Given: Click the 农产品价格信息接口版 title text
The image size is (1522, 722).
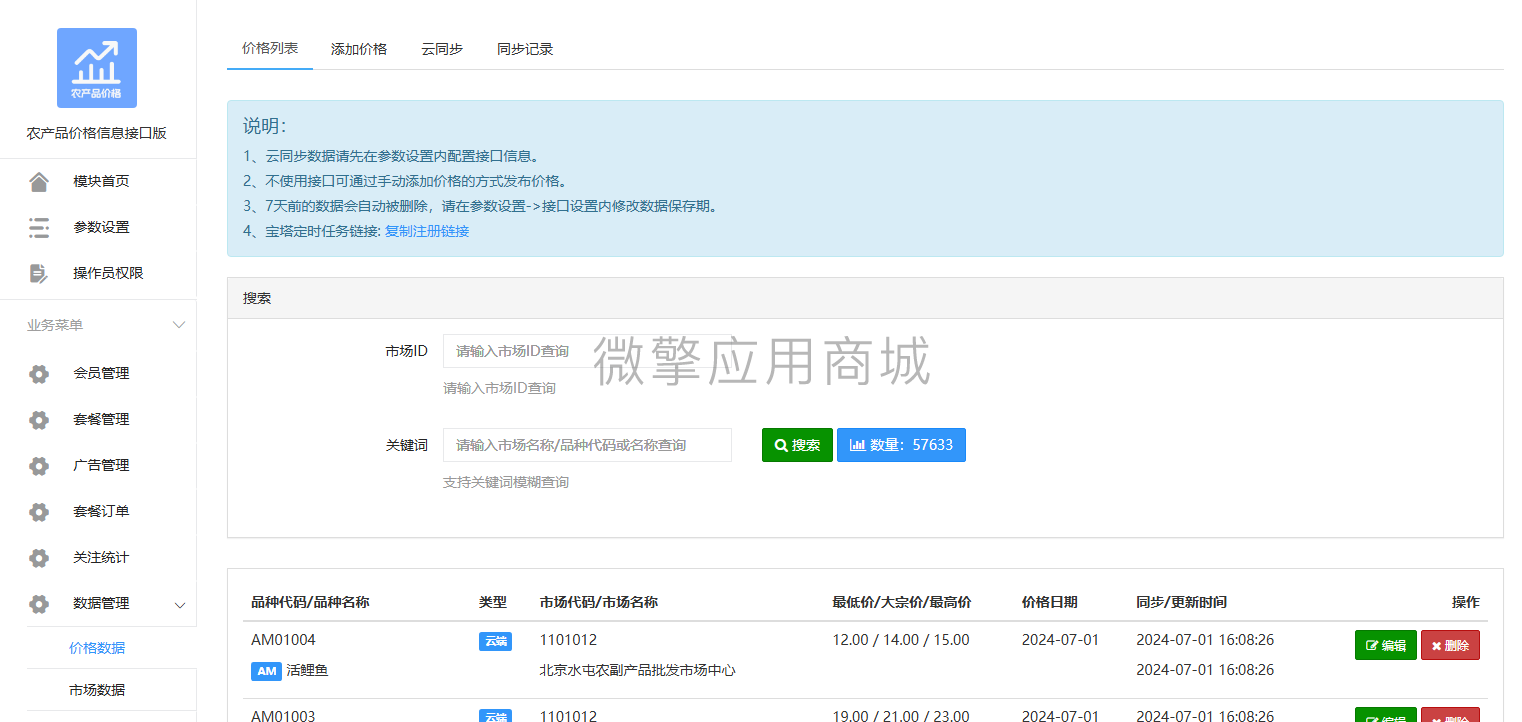Looking at the screenshot, I should (x=97, y=133).
